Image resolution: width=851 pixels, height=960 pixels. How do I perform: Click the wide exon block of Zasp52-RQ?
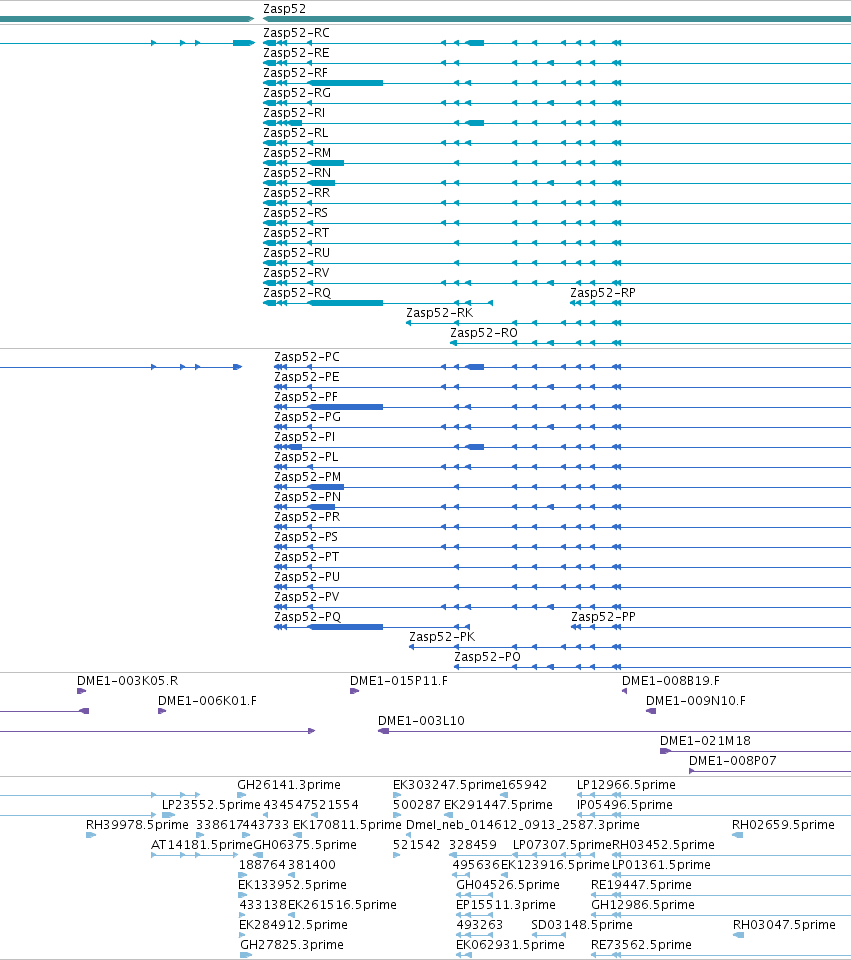point(347,303)
